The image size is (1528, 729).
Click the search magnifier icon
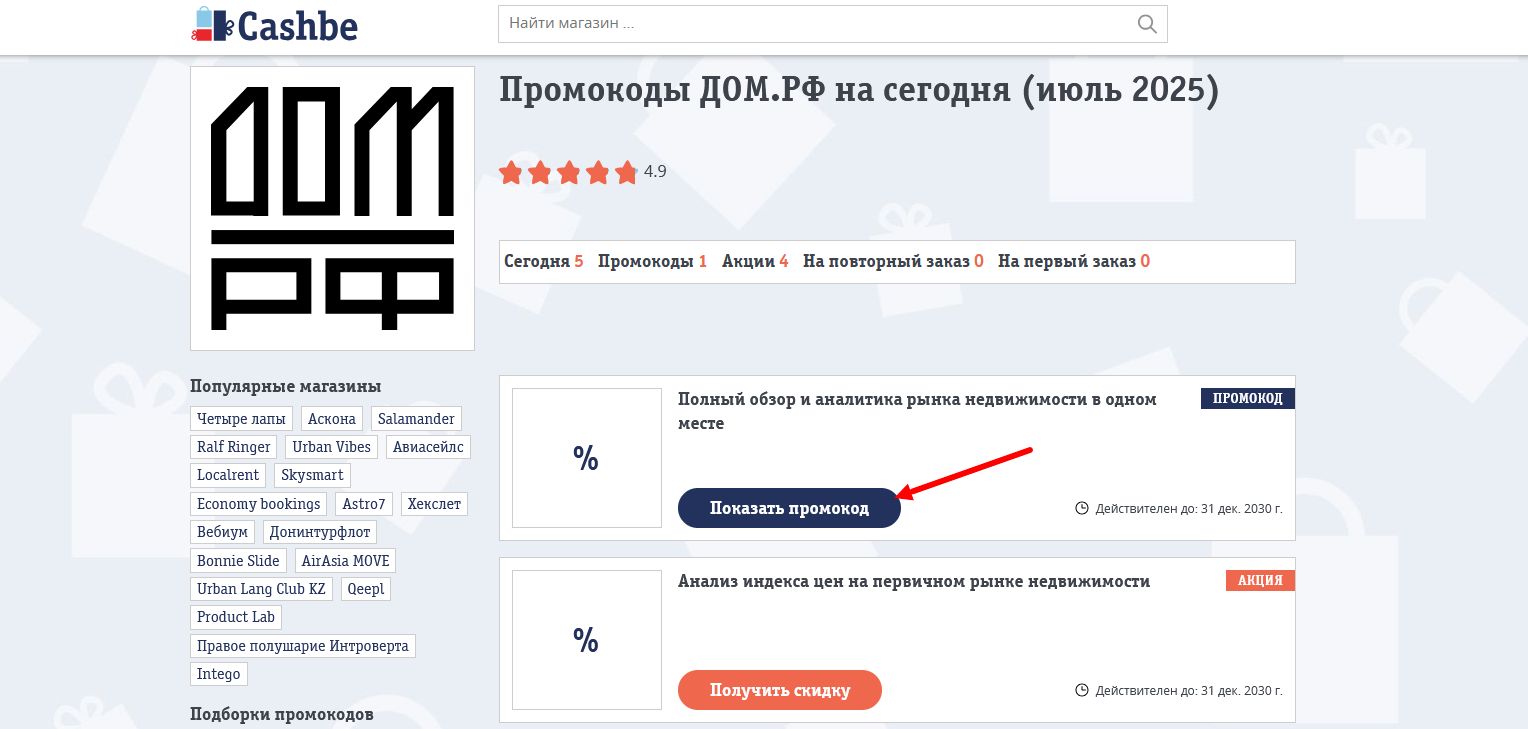point(1147,24)
